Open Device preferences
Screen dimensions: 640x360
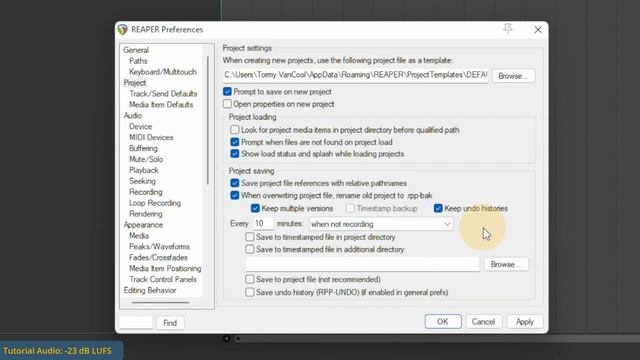(140, 127)
